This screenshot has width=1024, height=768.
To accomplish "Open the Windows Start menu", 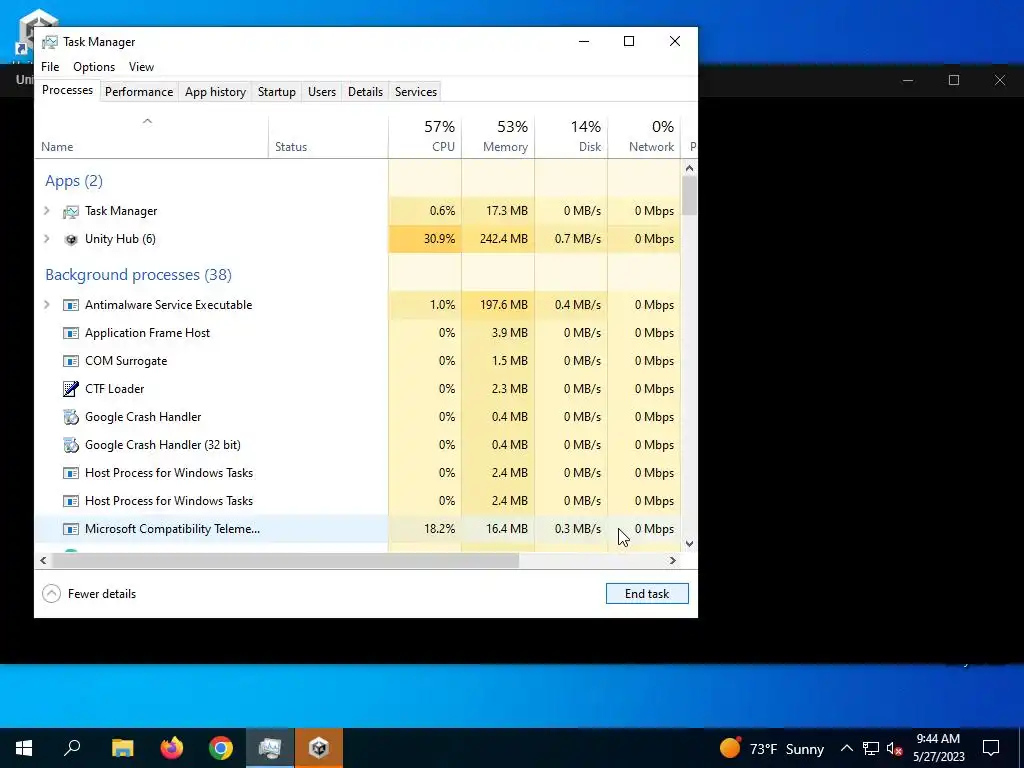I will pyautogui.click(x=24, y=748).
